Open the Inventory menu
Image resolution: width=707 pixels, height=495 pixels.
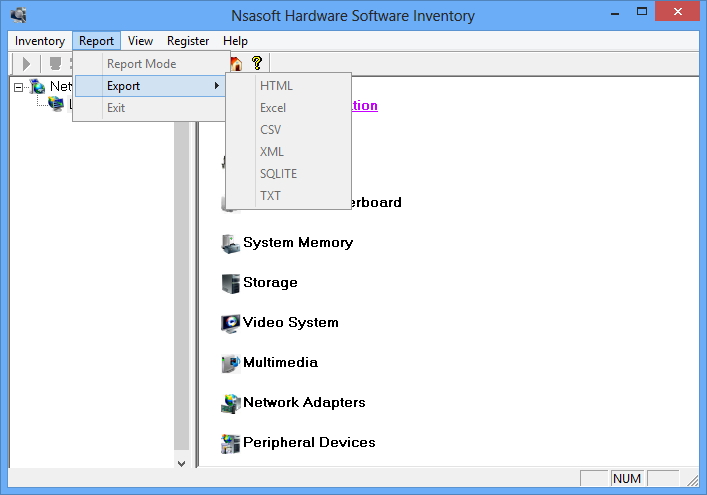[x=40, y=41]
